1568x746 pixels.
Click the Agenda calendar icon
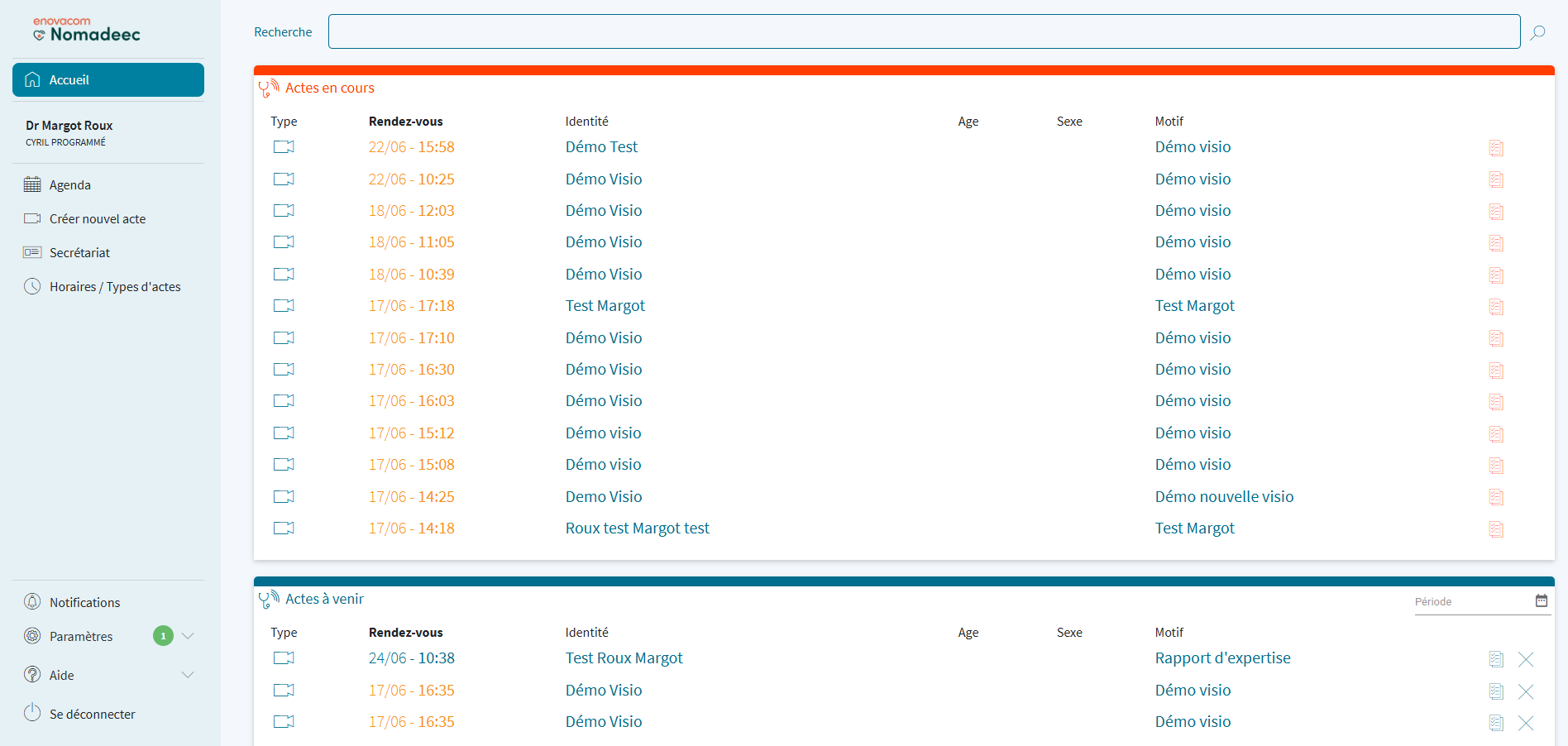click(32, 184)
